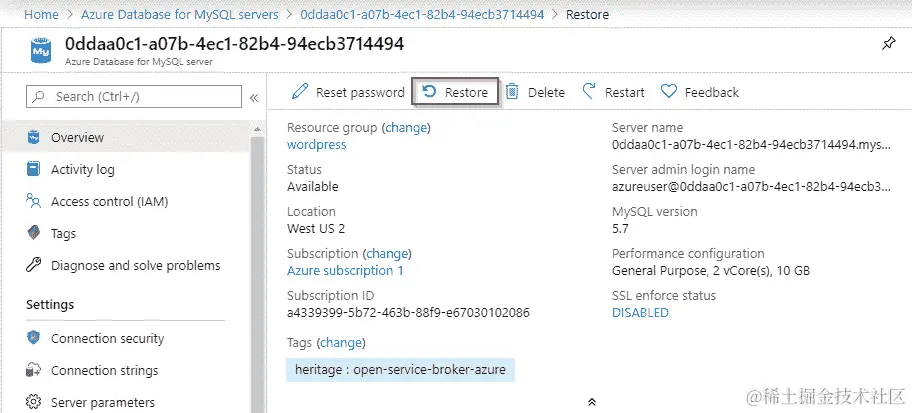Click the server name page title
The height and width of the screenshot is (413, 912).
[x=234, y=44]
